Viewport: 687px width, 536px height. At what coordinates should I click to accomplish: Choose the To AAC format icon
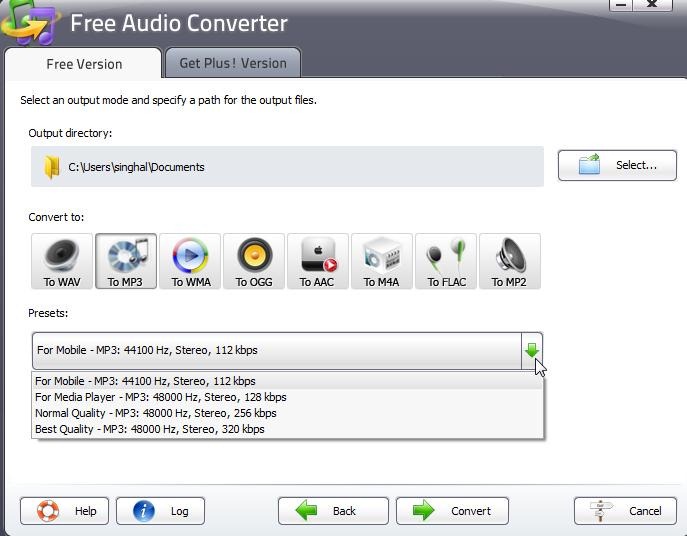318,262
